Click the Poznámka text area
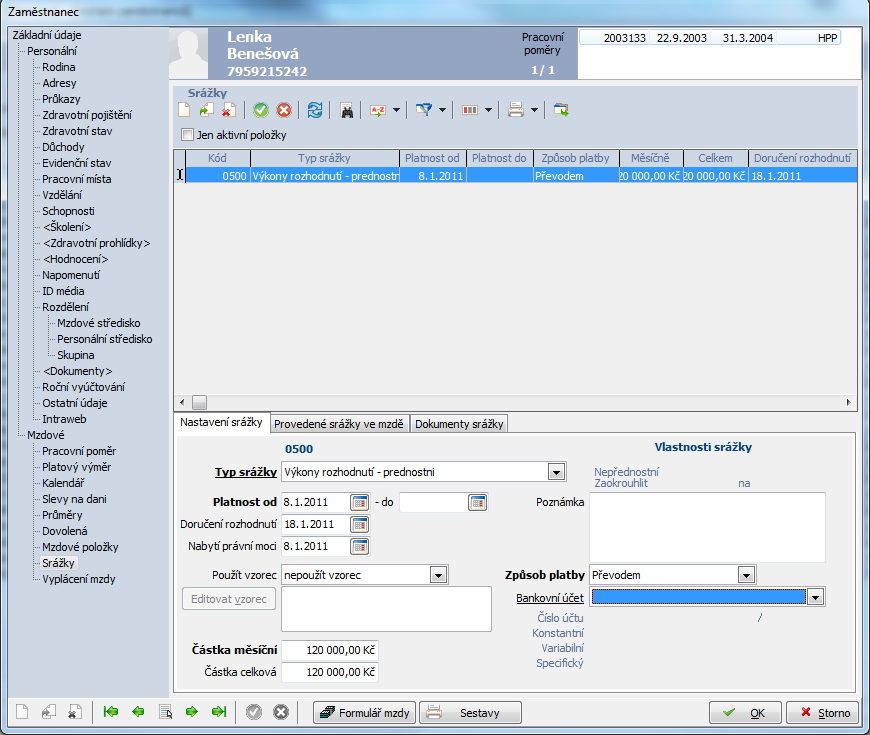Image resolution: width=870 pixels, height=735 pixels. [x=706, y=526]
